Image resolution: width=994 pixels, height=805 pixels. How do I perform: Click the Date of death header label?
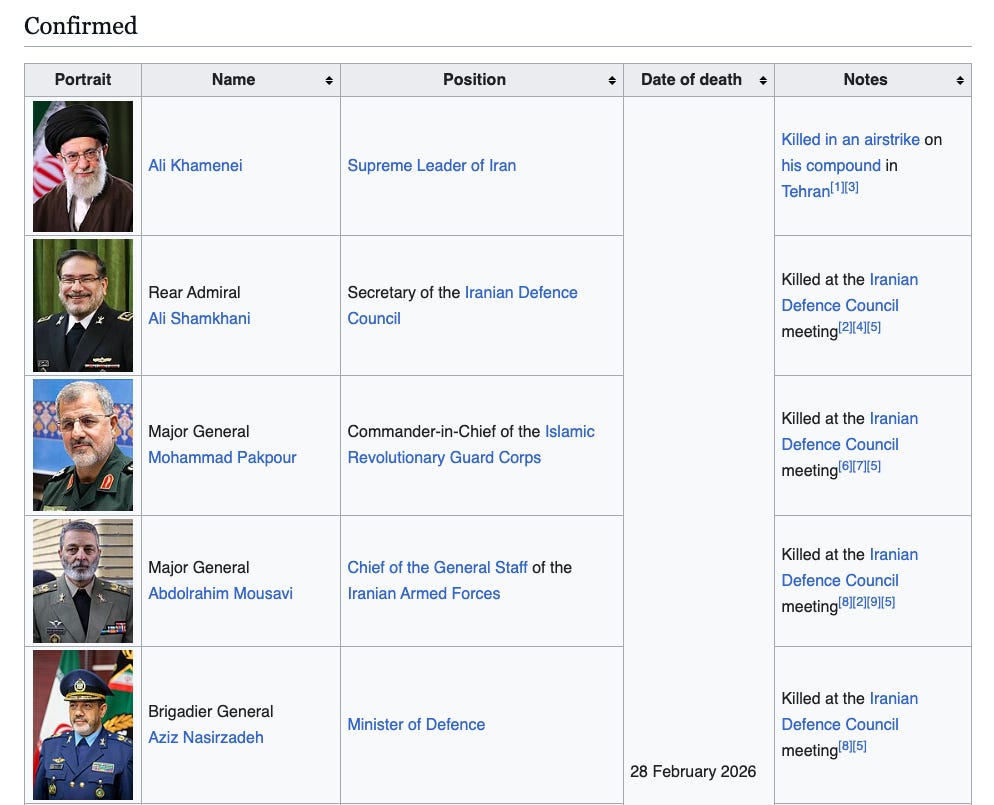coord(691,80)
